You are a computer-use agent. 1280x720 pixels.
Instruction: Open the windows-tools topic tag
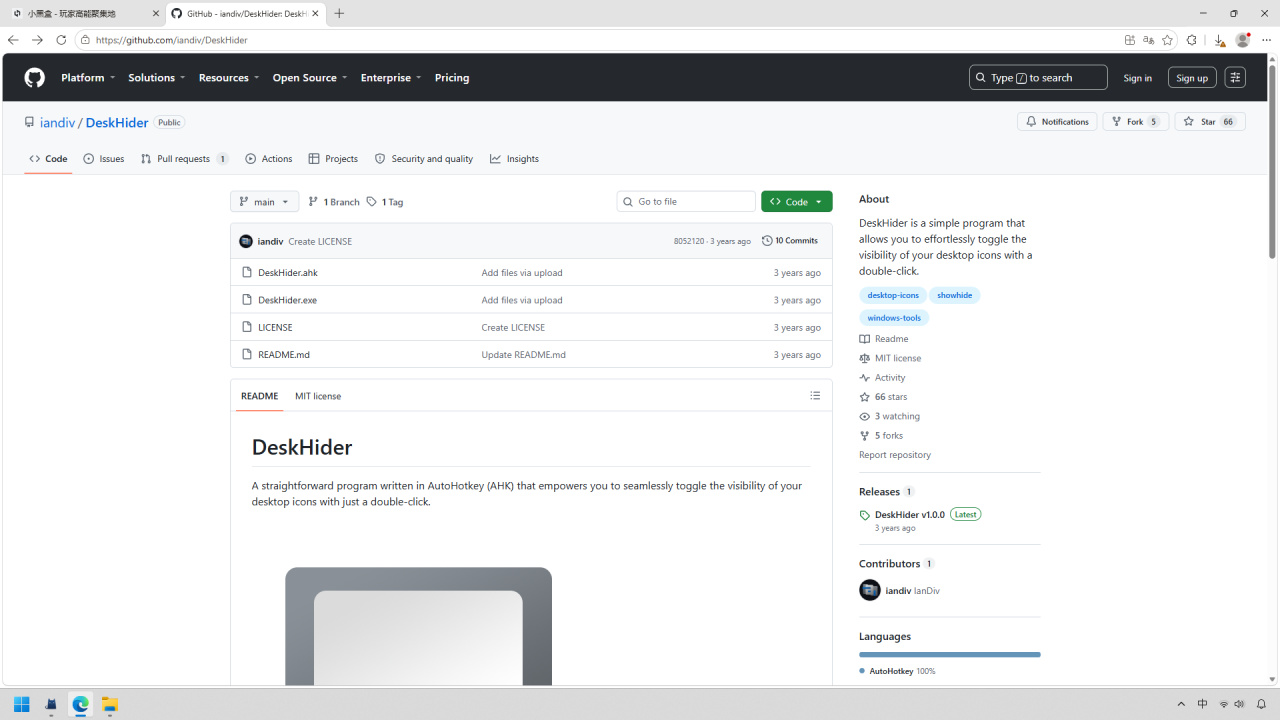coord(894,318)
